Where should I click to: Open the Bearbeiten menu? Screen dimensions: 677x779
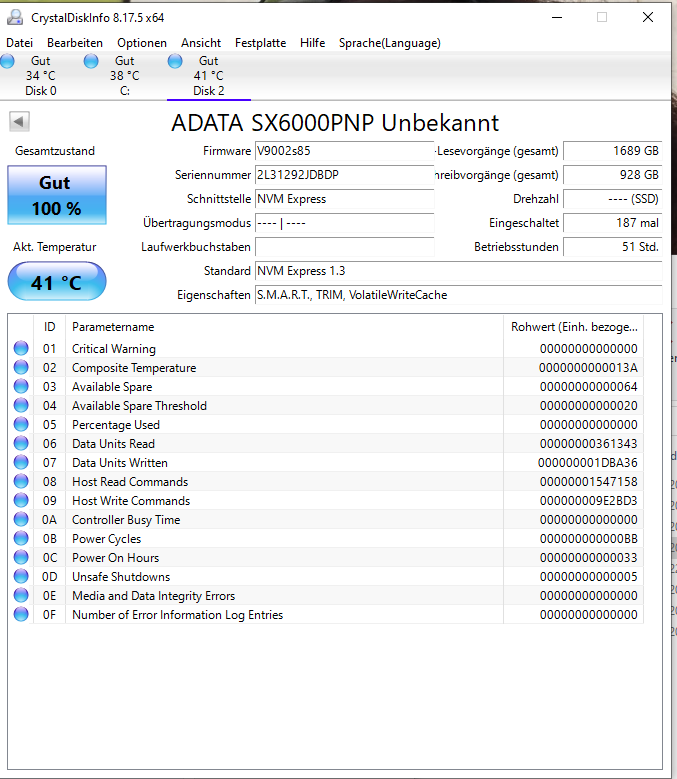point(75,43)
